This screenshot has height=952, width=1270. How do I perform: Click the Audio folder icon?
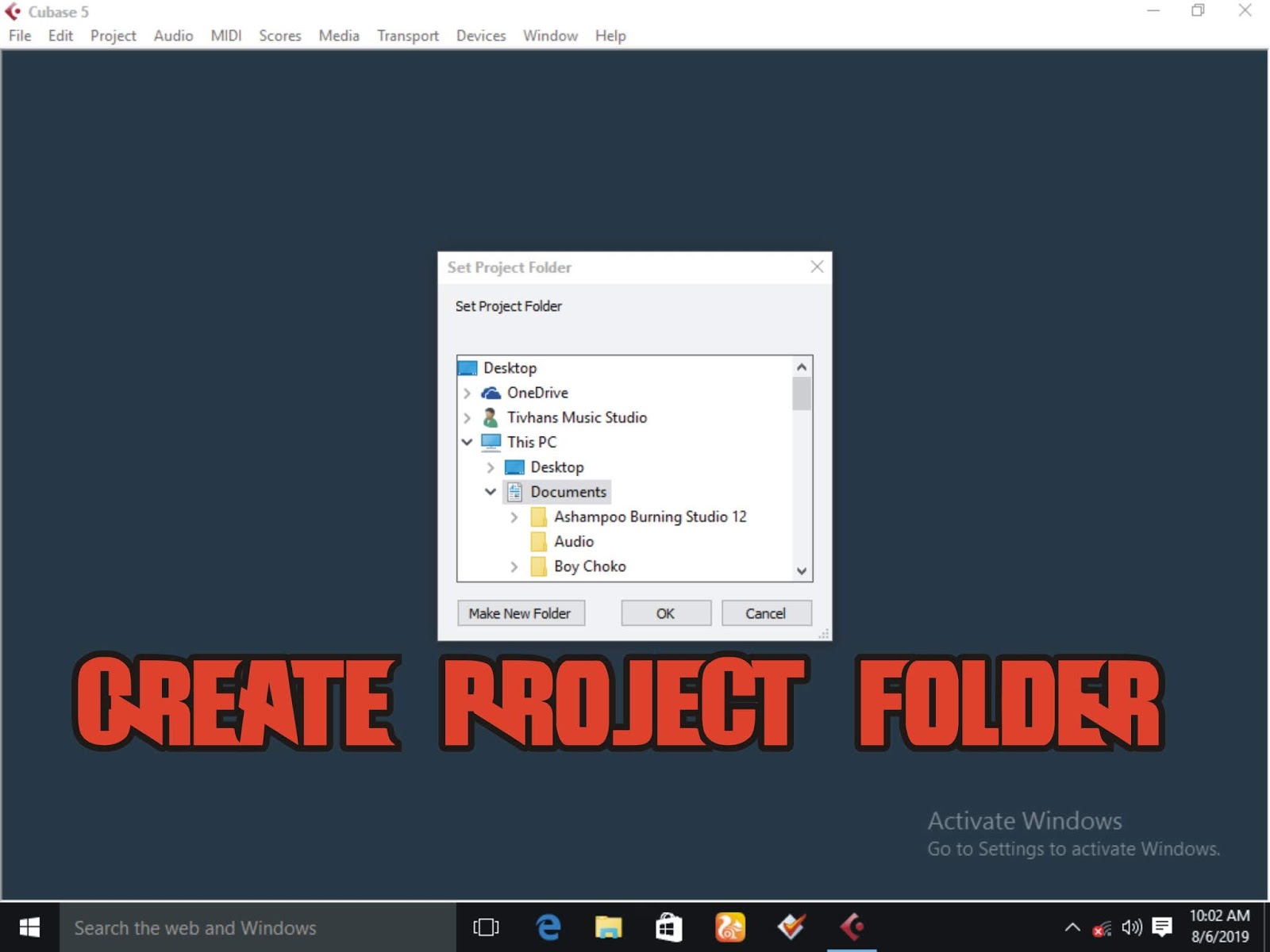point(538,542)
